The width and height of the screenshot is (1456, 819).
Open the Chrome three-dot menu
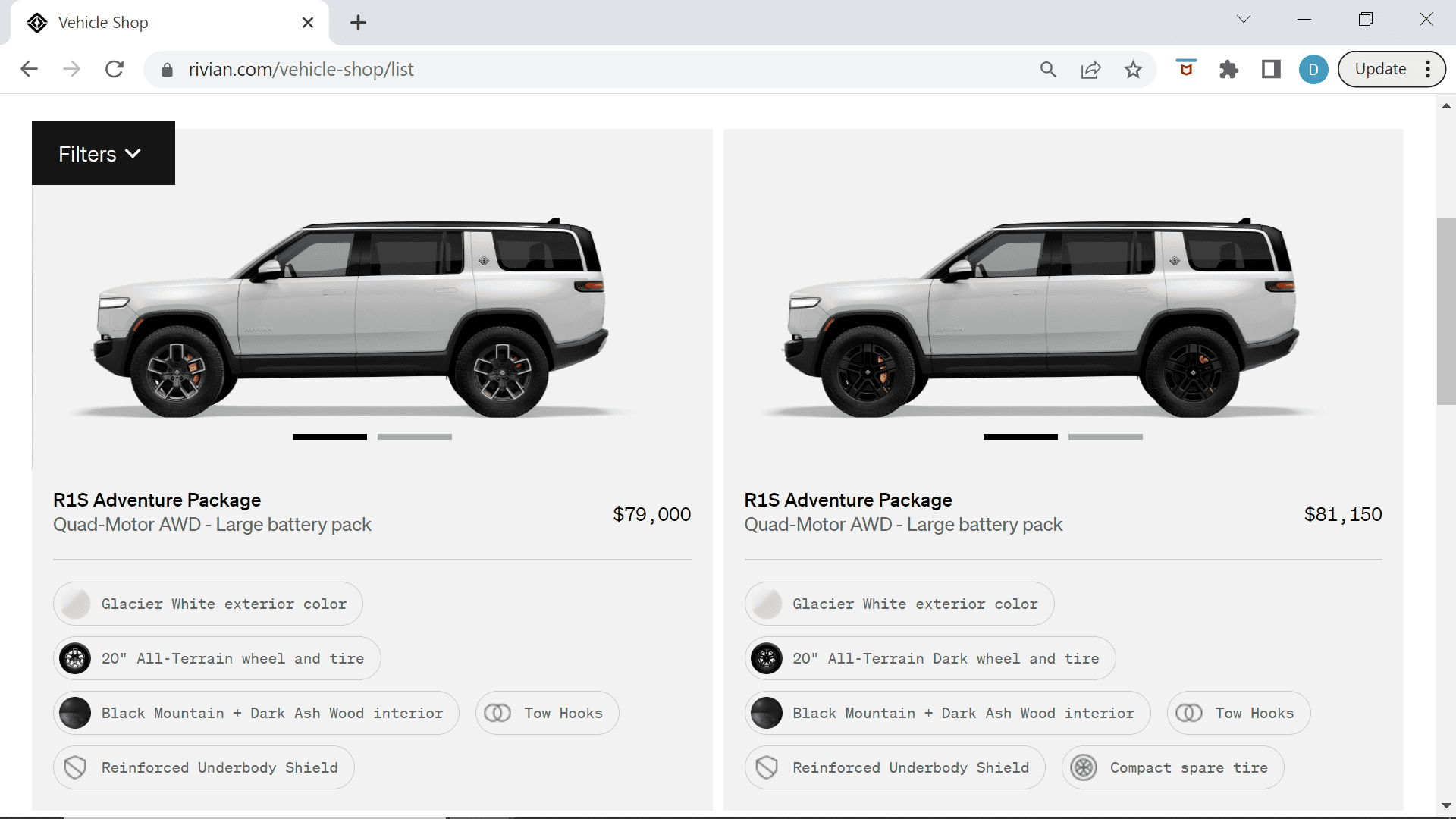pyautogui.click(x=1428, y=69)
